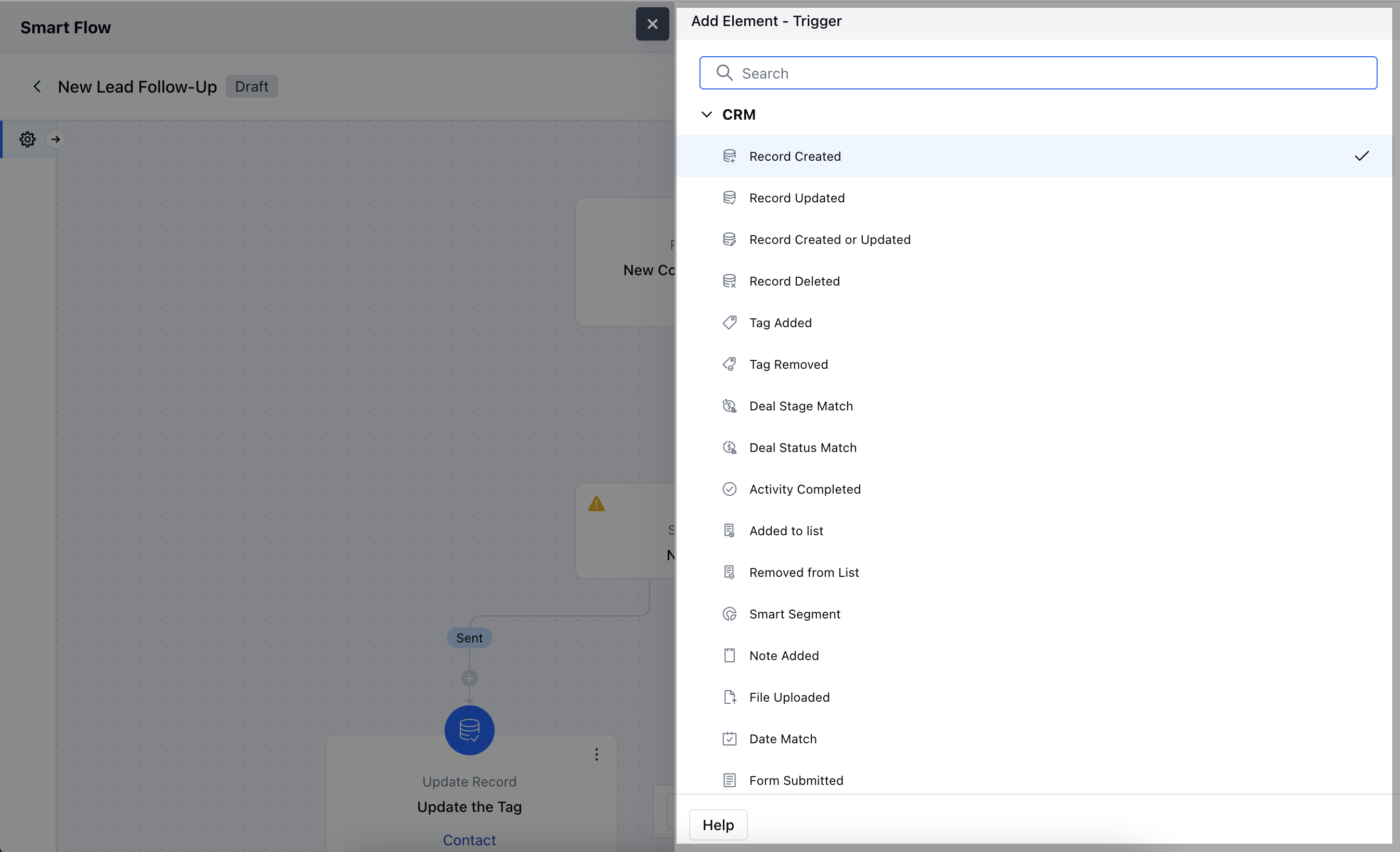Viewport: 1400px width, 852px height.
Task: Click the Deal Stage Match icon
Action: [x=730, y=406]
